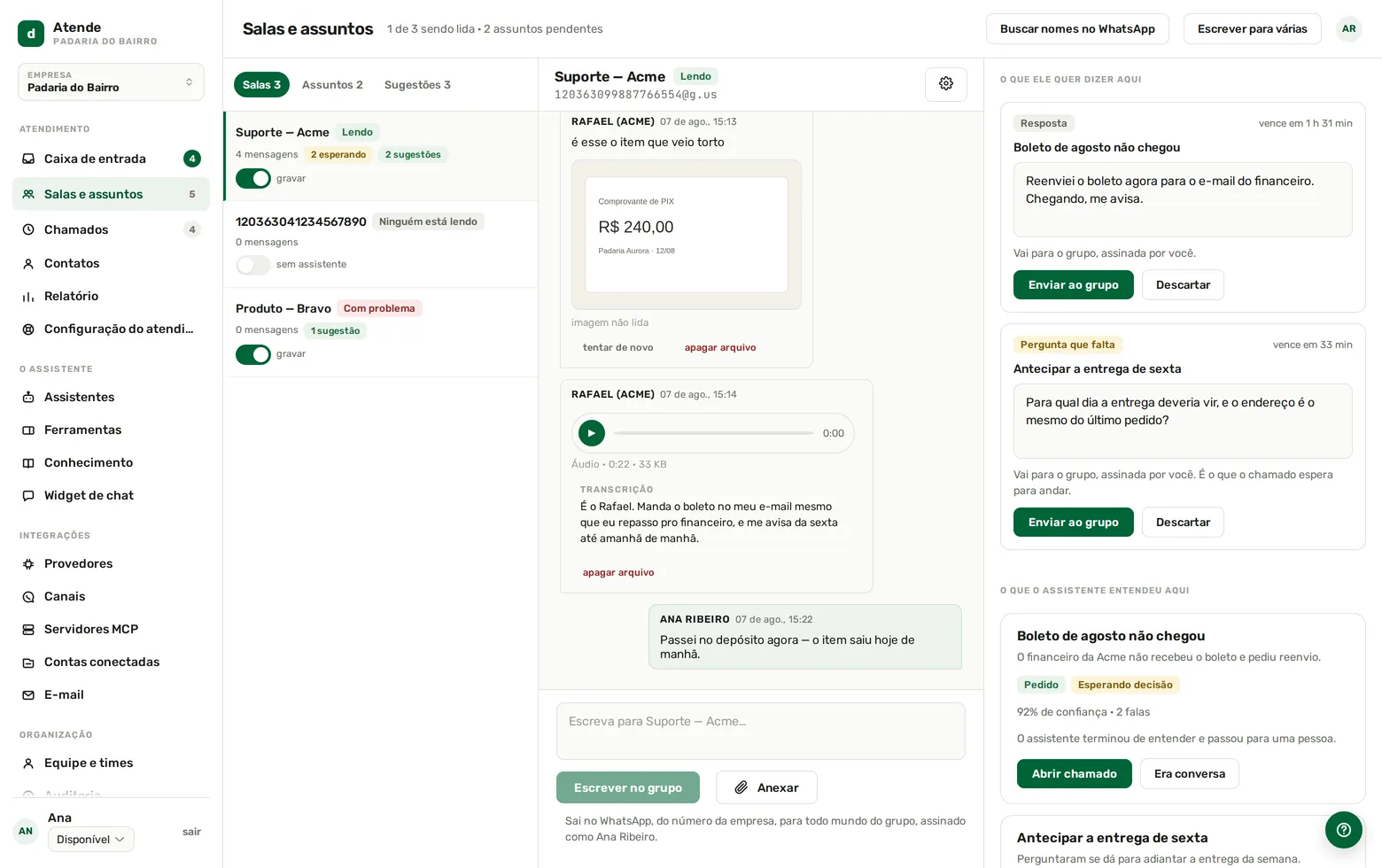Screen dimensions: 1382x868
Task: Click Abrir chamado button
Action: [1074, 773]
